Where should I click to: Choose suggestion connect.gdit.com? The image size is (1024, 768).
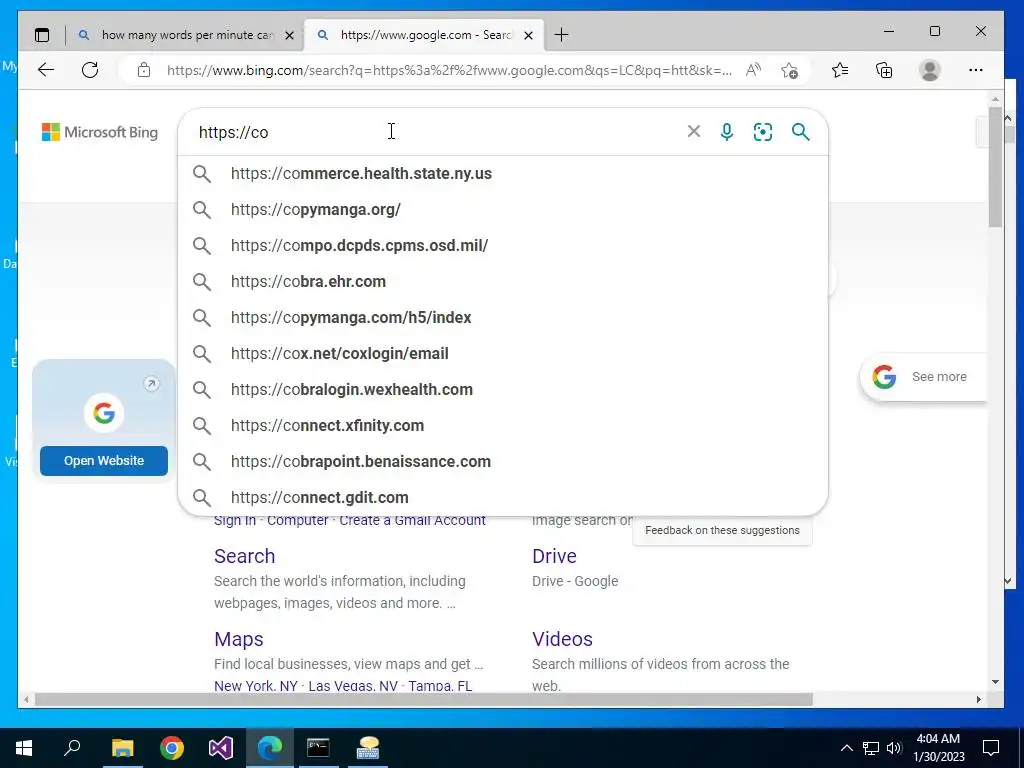pyautogui.click(x=503, y=497)
